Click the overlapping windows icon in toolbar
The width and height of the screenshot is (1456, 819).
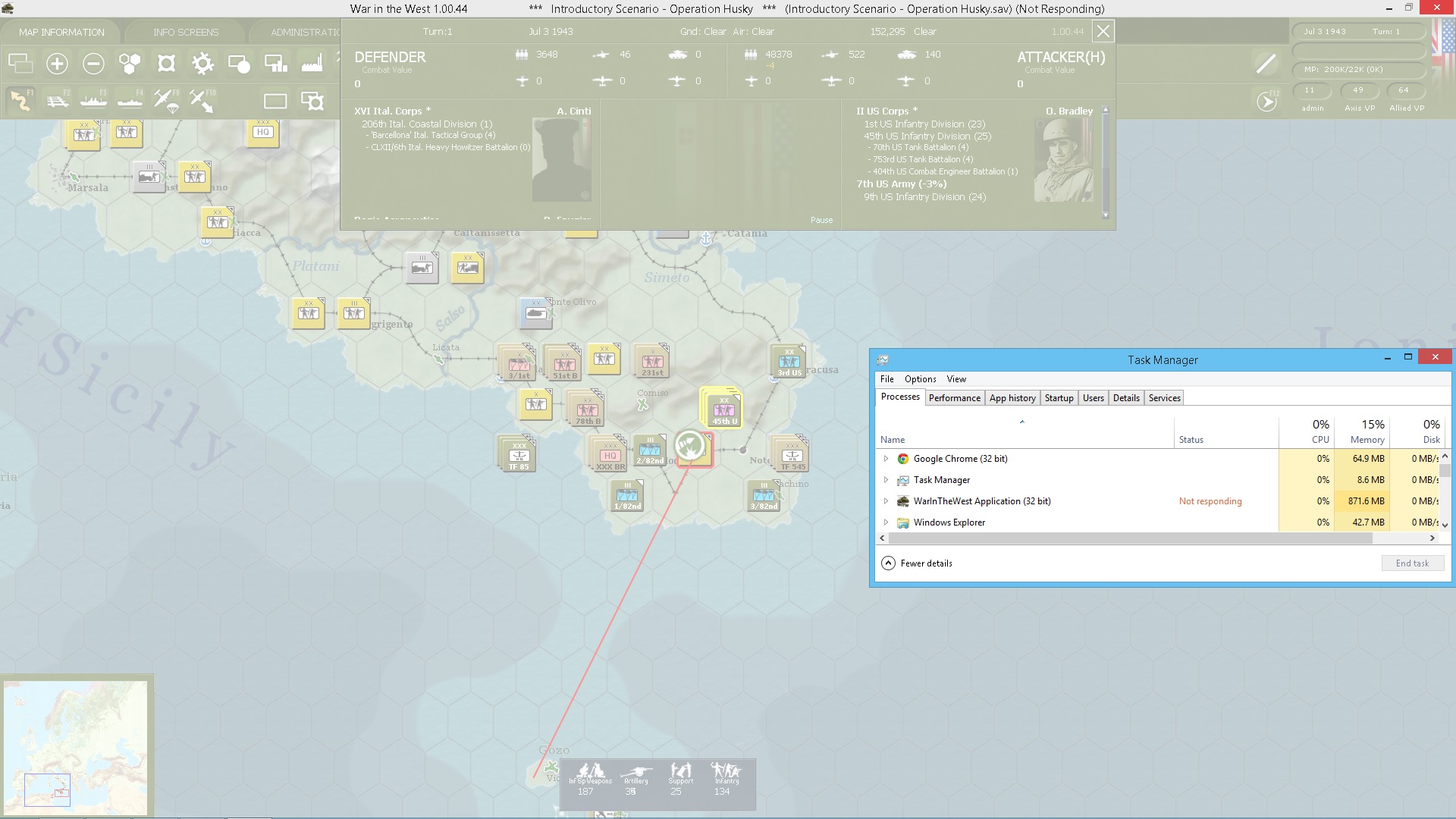pyautogui.click(x=20, y=64)
